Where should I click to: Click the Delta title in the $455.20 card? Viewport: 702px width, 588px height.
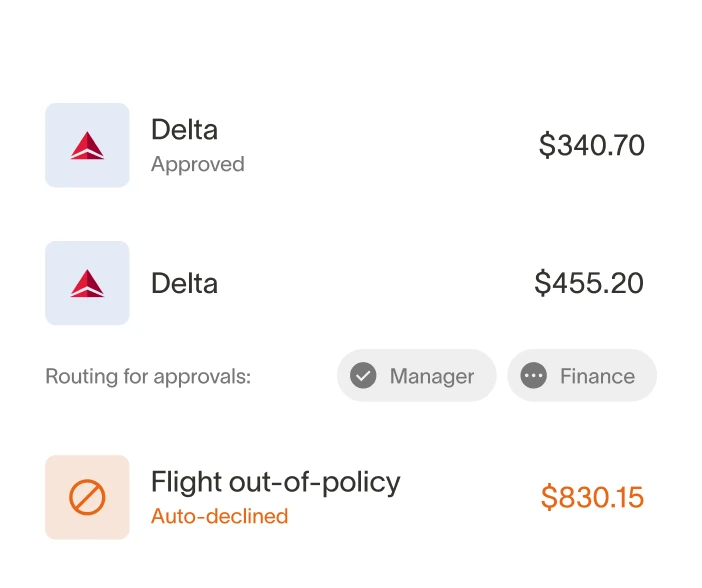point(184,283)
